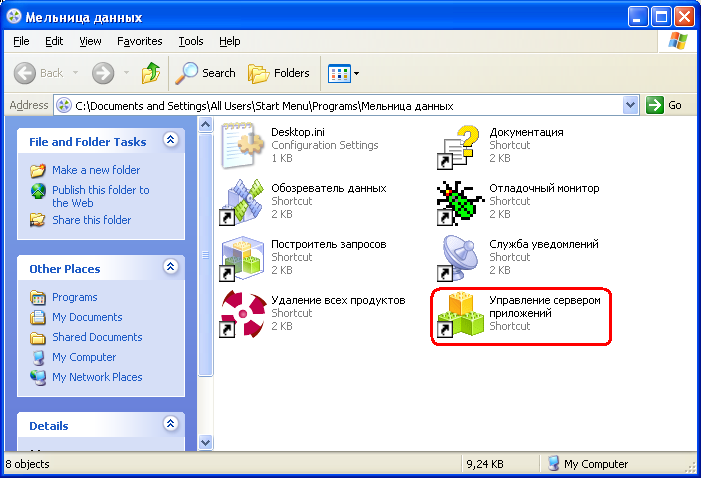Collapse the File and Folder Tasks panel
The image size is (701, 478).
click(x=170, y=141)
